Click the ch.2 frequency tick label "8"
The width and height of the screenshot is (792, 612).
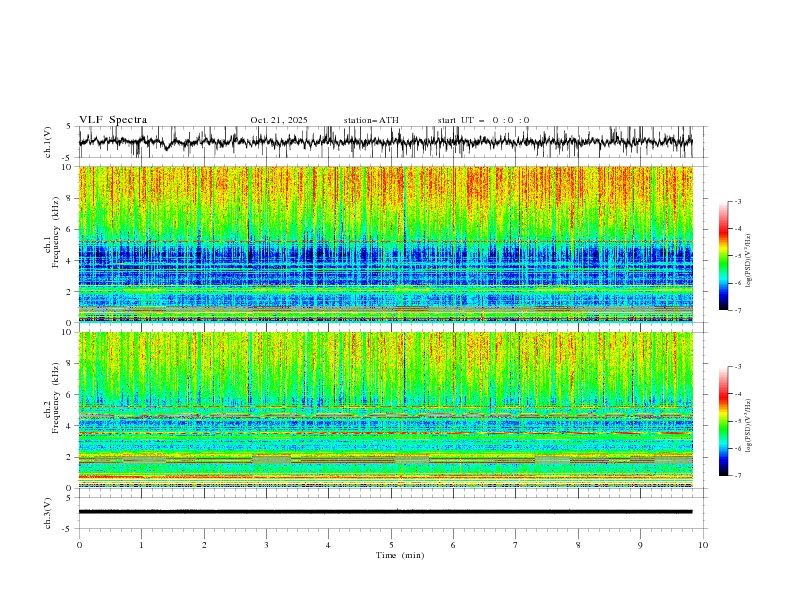coord(70,364)
